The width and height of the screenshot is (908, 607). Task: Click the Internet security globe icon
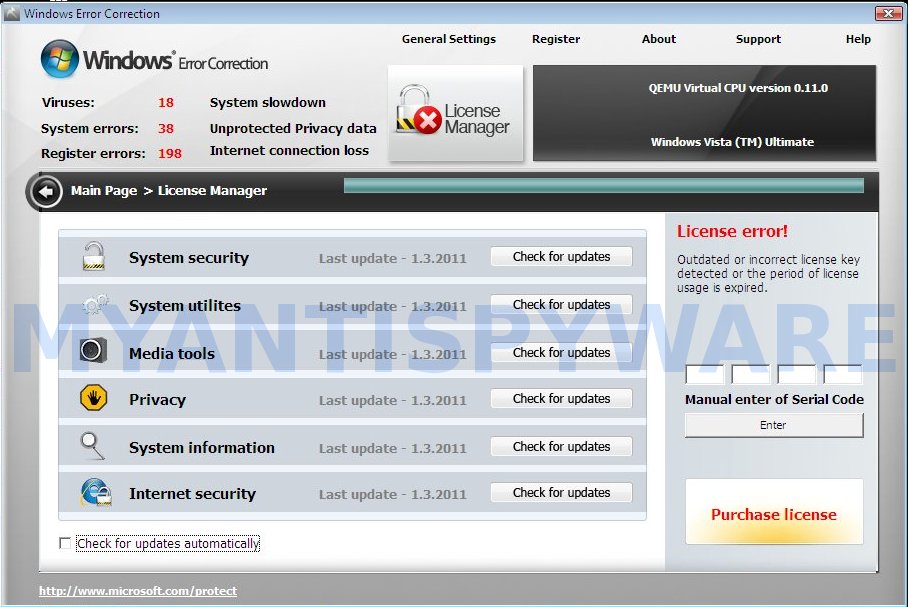(x=96, y=493)
